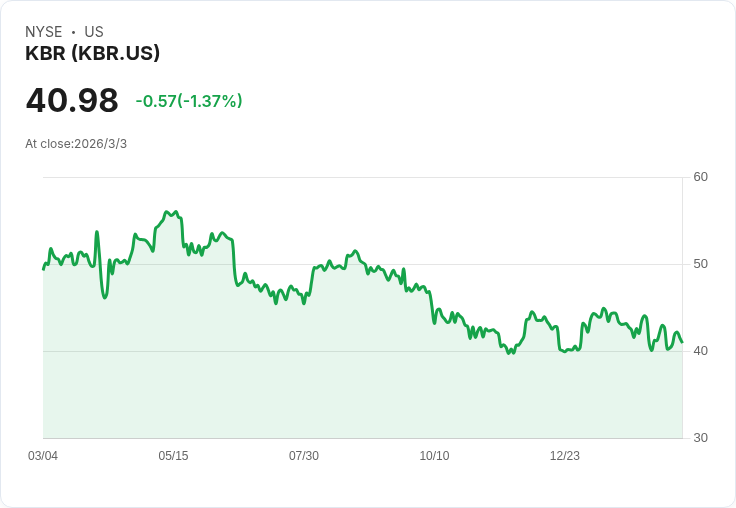Select the 03/04 date on the x-axis
The image size is (736, 508).
point(43,456)
